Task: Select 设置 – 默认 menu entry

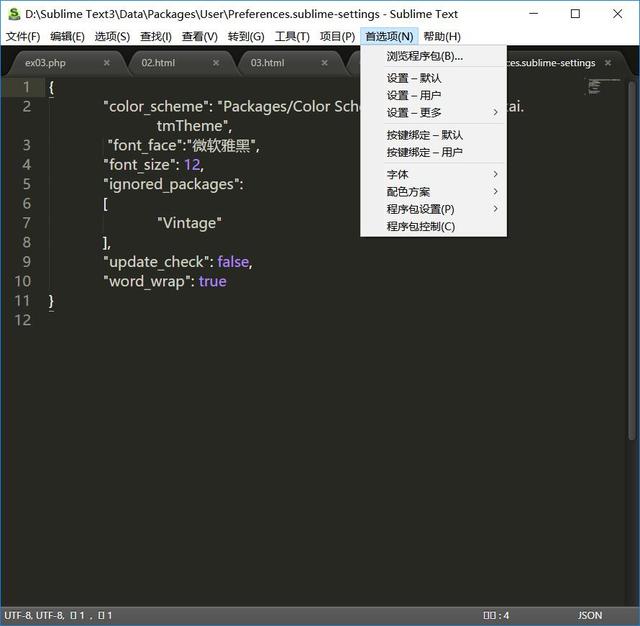Action: click(433, 78)
